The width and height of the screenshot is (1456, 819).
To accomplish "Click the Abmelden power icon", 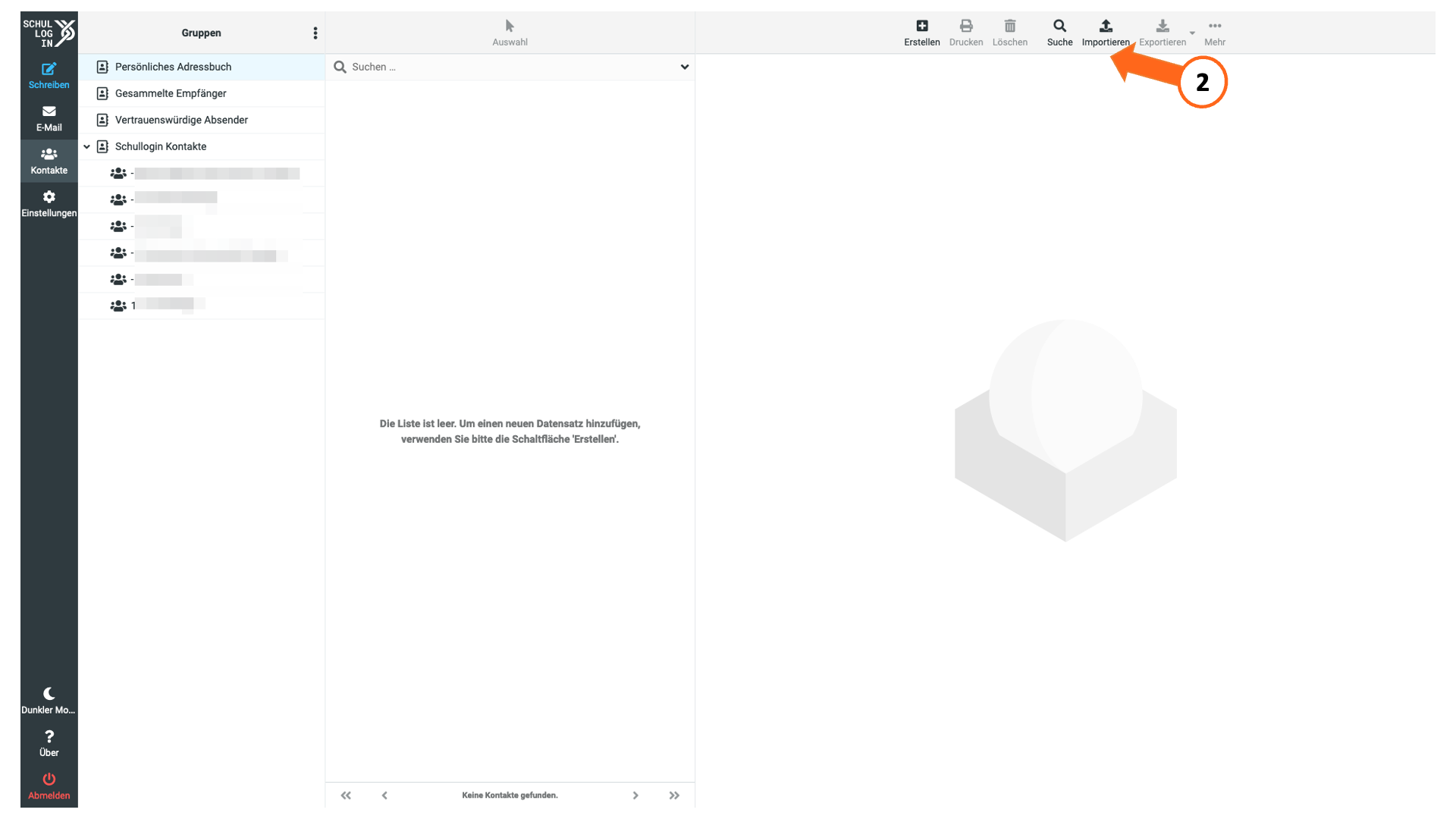I will pyautogui.click(x=49, y=779).
